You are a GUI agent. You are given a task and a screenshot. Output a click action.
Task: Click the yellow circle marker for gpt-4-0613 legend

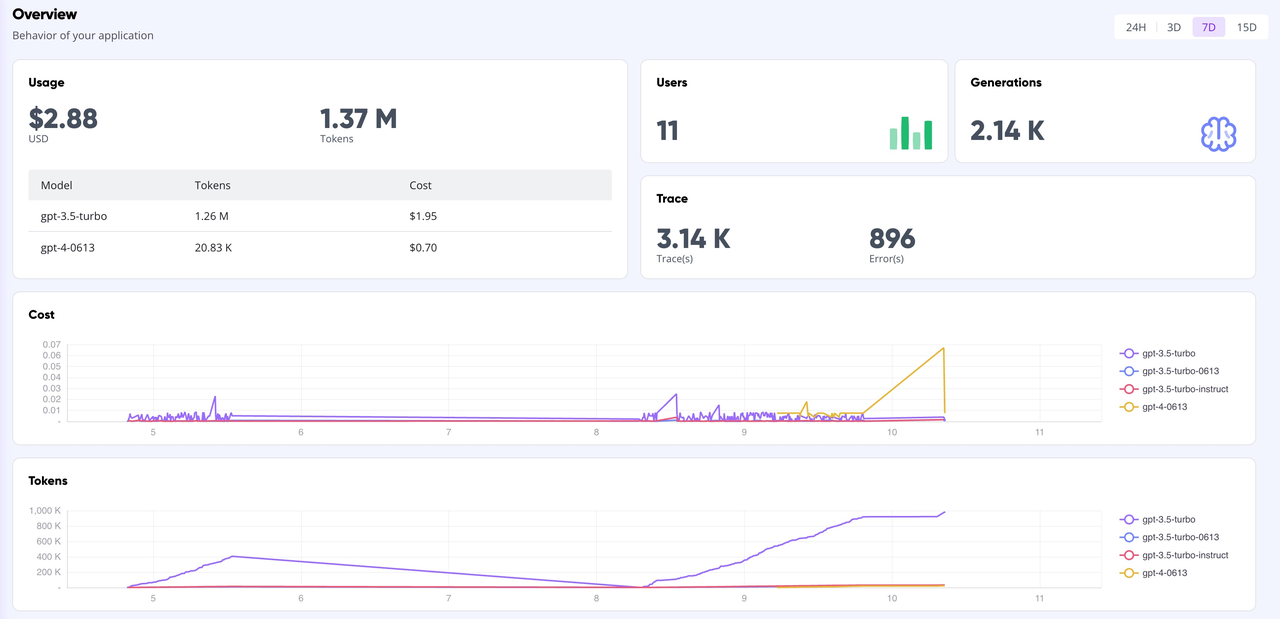click(x=1131, y=406)
